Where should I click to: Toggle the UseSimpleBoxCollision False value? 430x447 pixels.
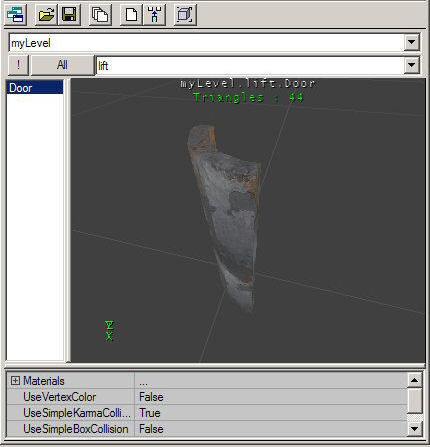tap(271, 429)
